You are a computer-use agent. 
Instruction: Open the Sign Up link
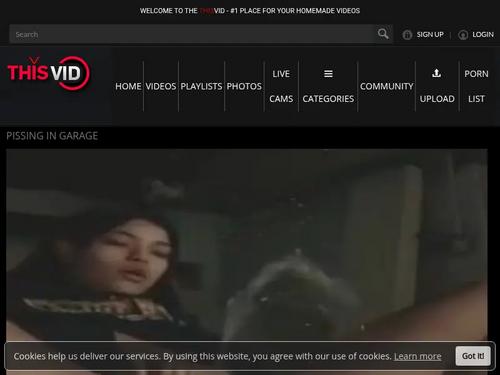pyautogui.click(x=430, y=35)
